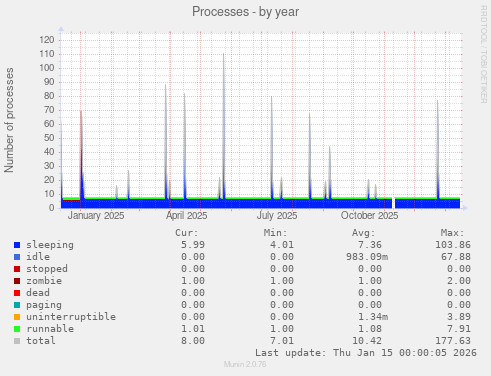Select the 'total' legend label
This screenshot has height=376, width=491.
41,341
